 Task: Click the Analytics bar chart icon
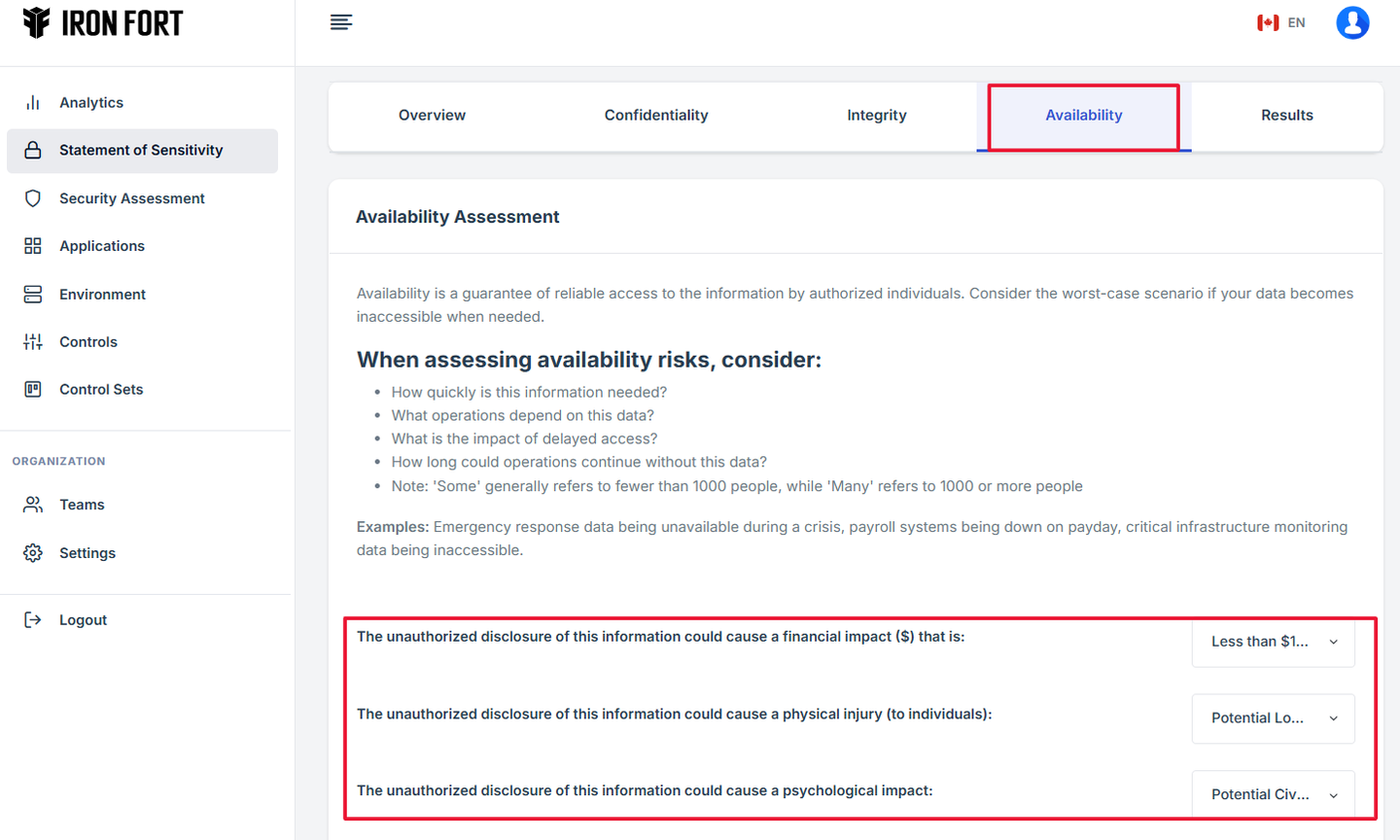point(33,102)
